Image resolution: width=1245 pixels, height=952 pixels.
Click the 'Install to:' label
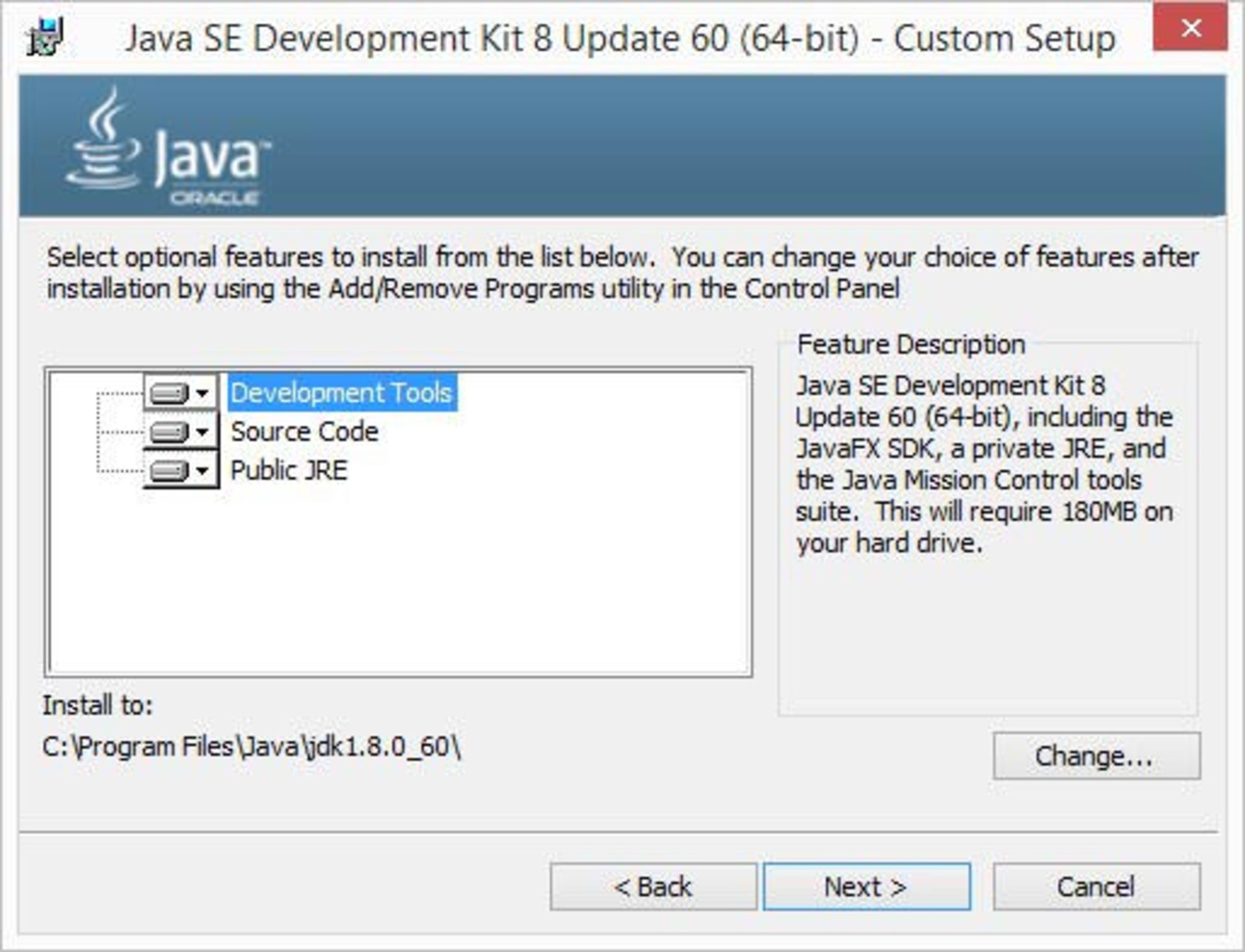[x=98, y=705]
